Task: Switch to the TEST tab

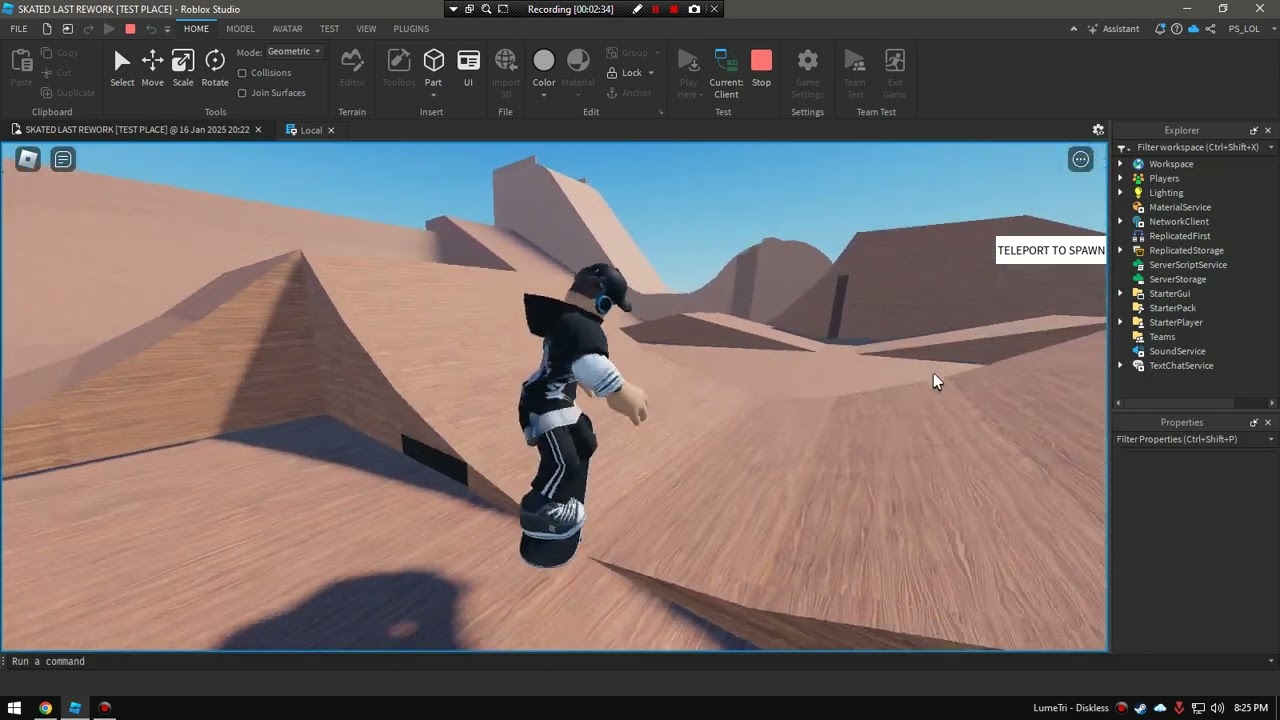Action: coord(329,29)
